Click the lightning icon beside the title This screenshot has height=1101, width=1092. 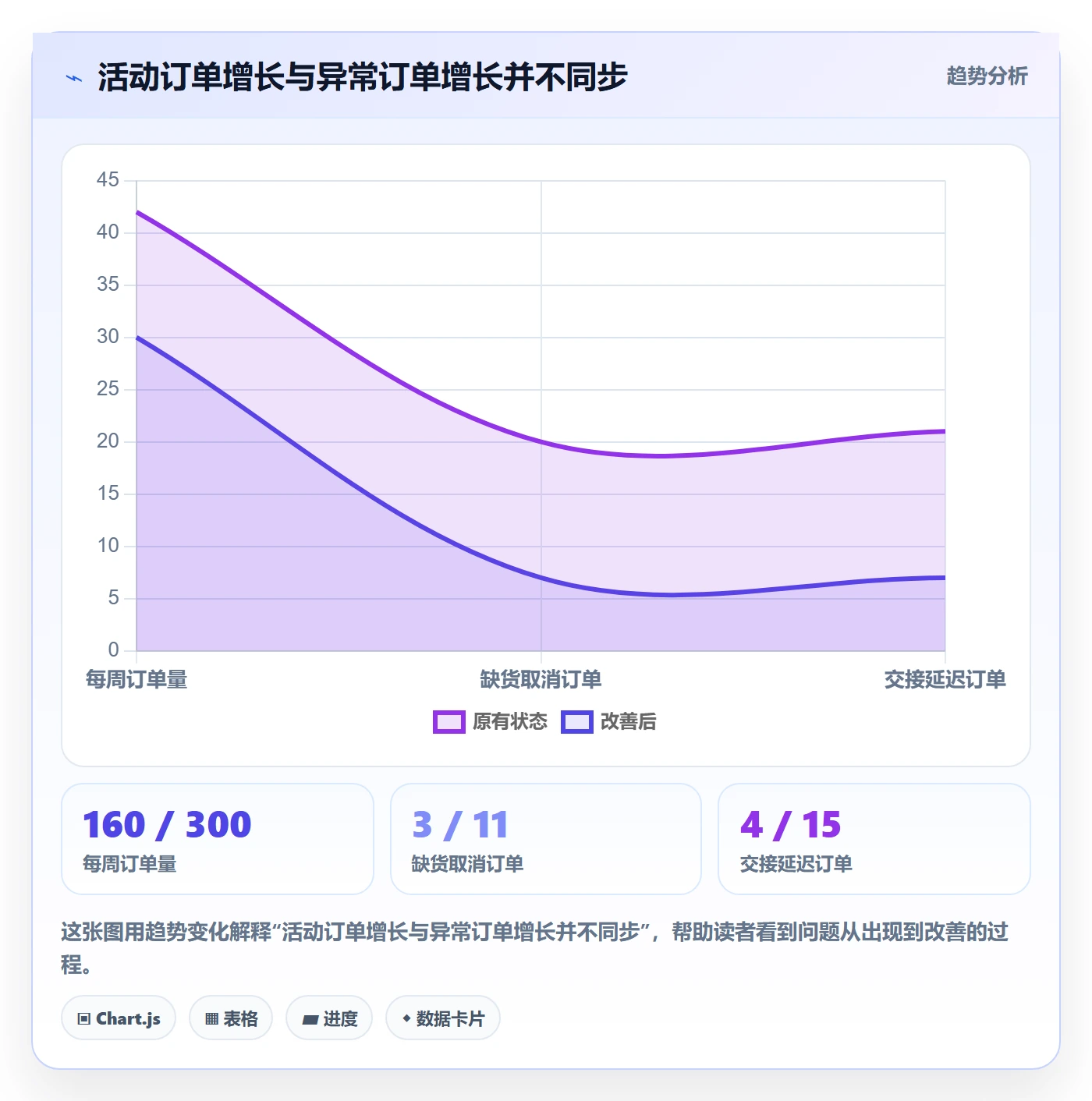point(74,78)
